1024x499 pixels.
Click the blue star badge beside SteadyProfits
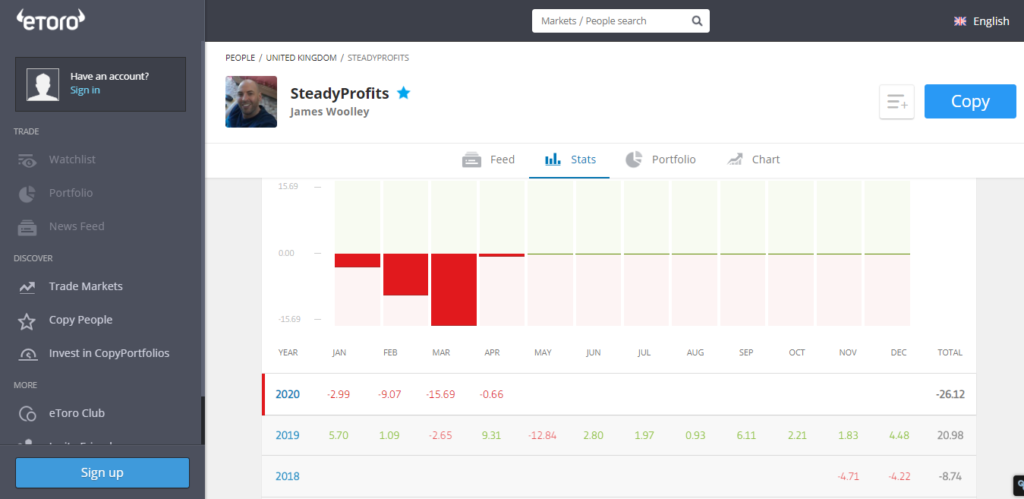coord(404,93)
